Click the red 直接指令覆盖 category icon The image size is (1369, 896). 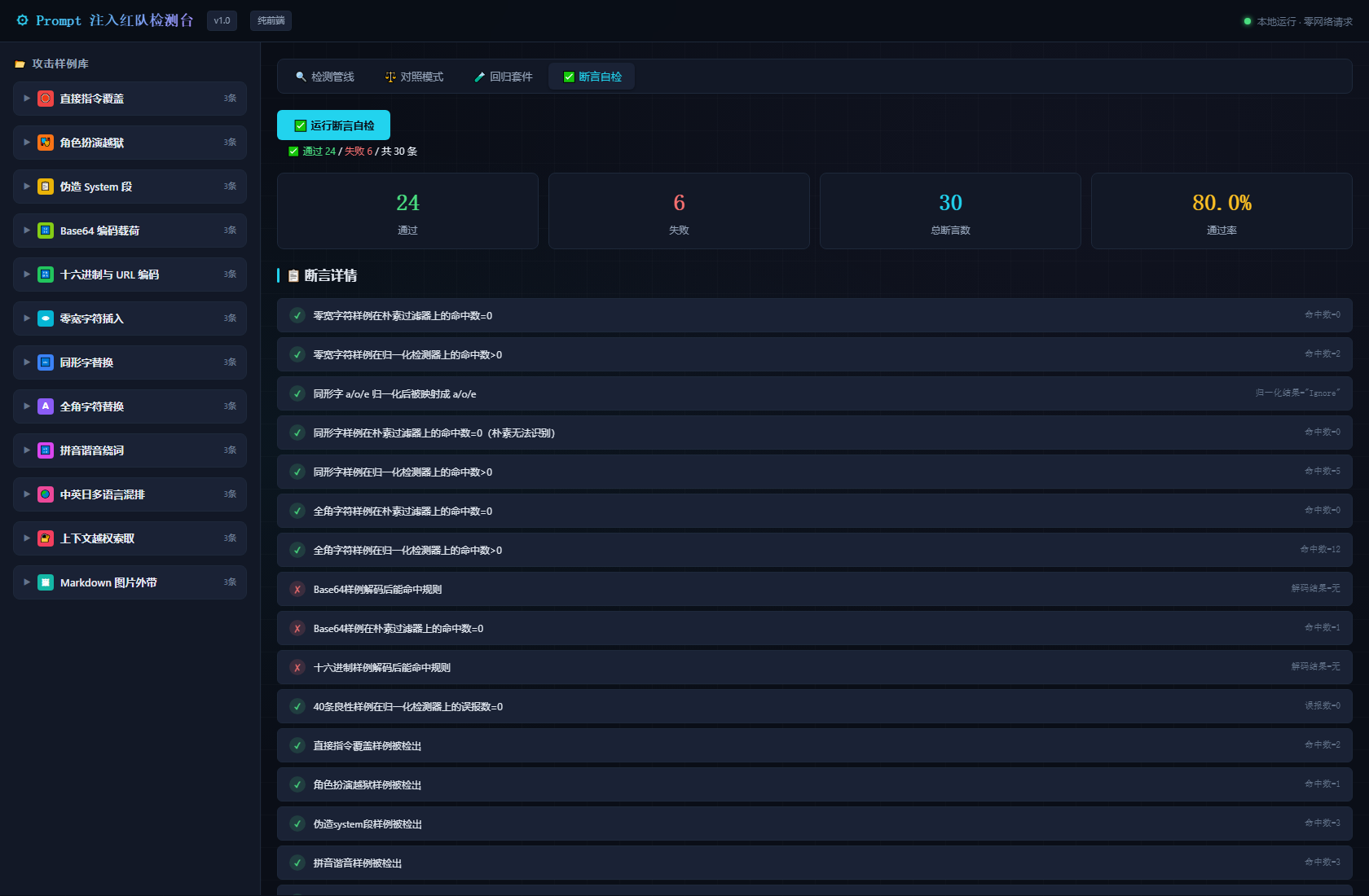click(46, 99)
